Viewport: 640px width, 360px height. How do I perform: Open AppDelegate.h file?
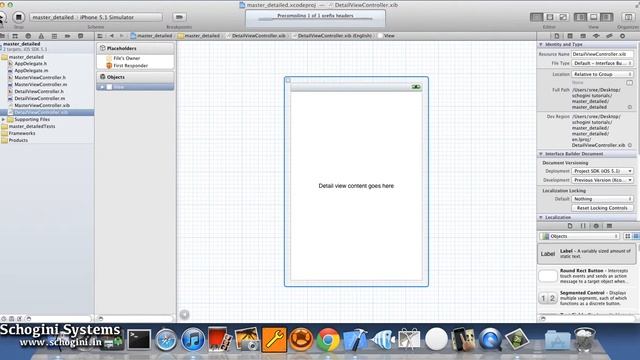[31, 64]
